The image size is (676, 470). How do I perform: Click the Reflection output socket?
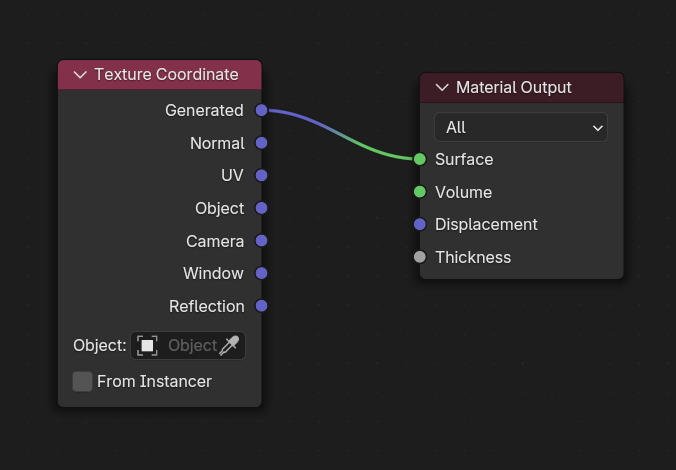[261, 306]
